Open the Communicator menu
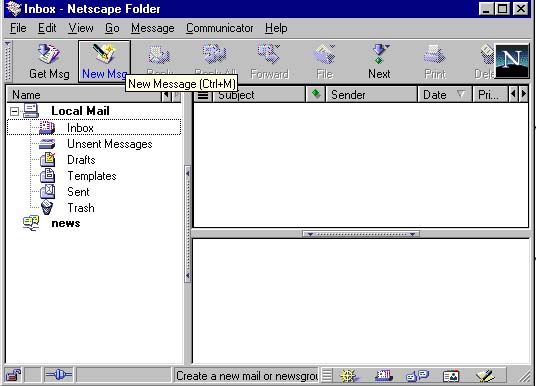This screenshot has height=386, width=536. 219,28
